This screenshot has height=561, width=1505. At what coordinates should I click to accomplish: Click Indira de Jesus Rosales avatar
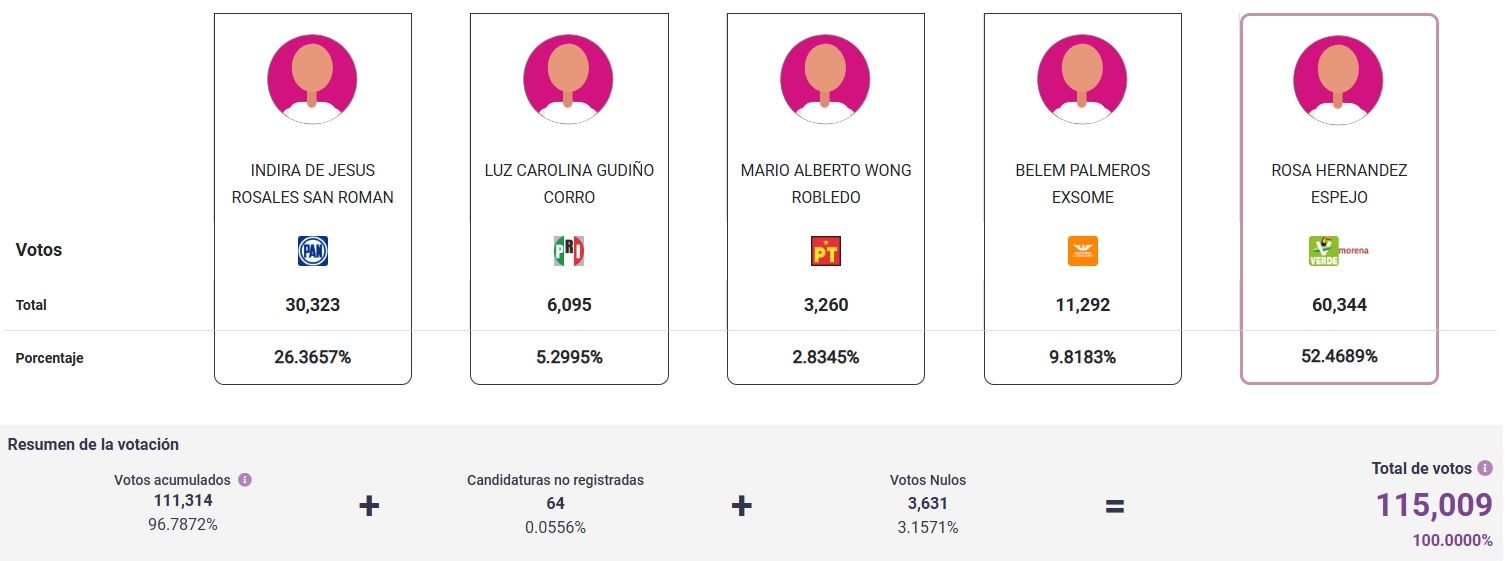pos(312,79)
